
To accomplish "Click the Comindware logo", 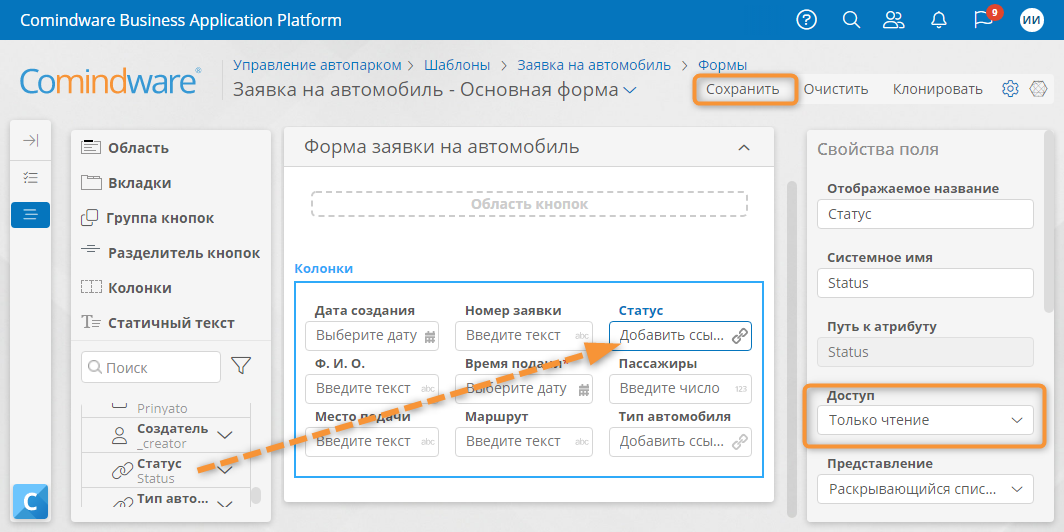I will coord(111,81).
